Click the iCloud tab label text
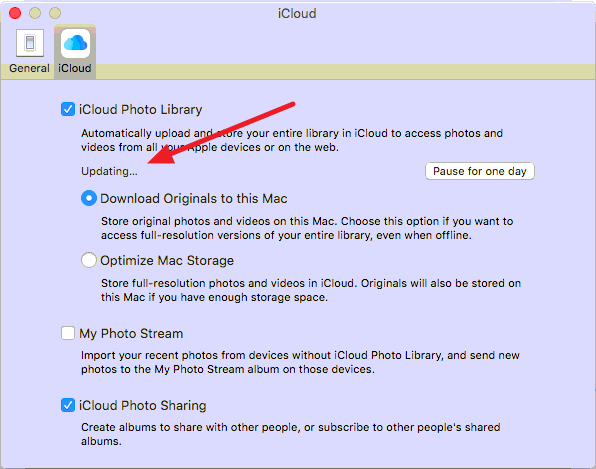Screen dimensions: 596x469 pos(74,68)
